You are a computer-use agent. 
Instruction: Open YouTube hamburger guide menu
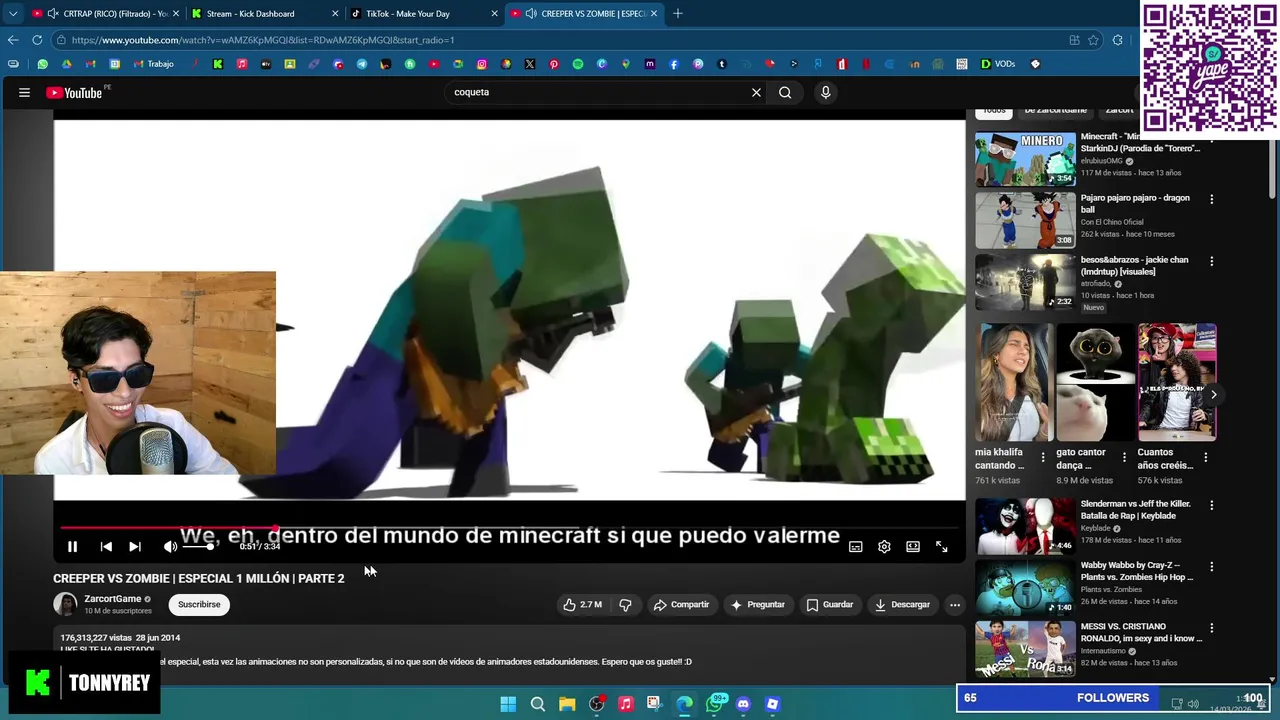click(x=24, y=92)
